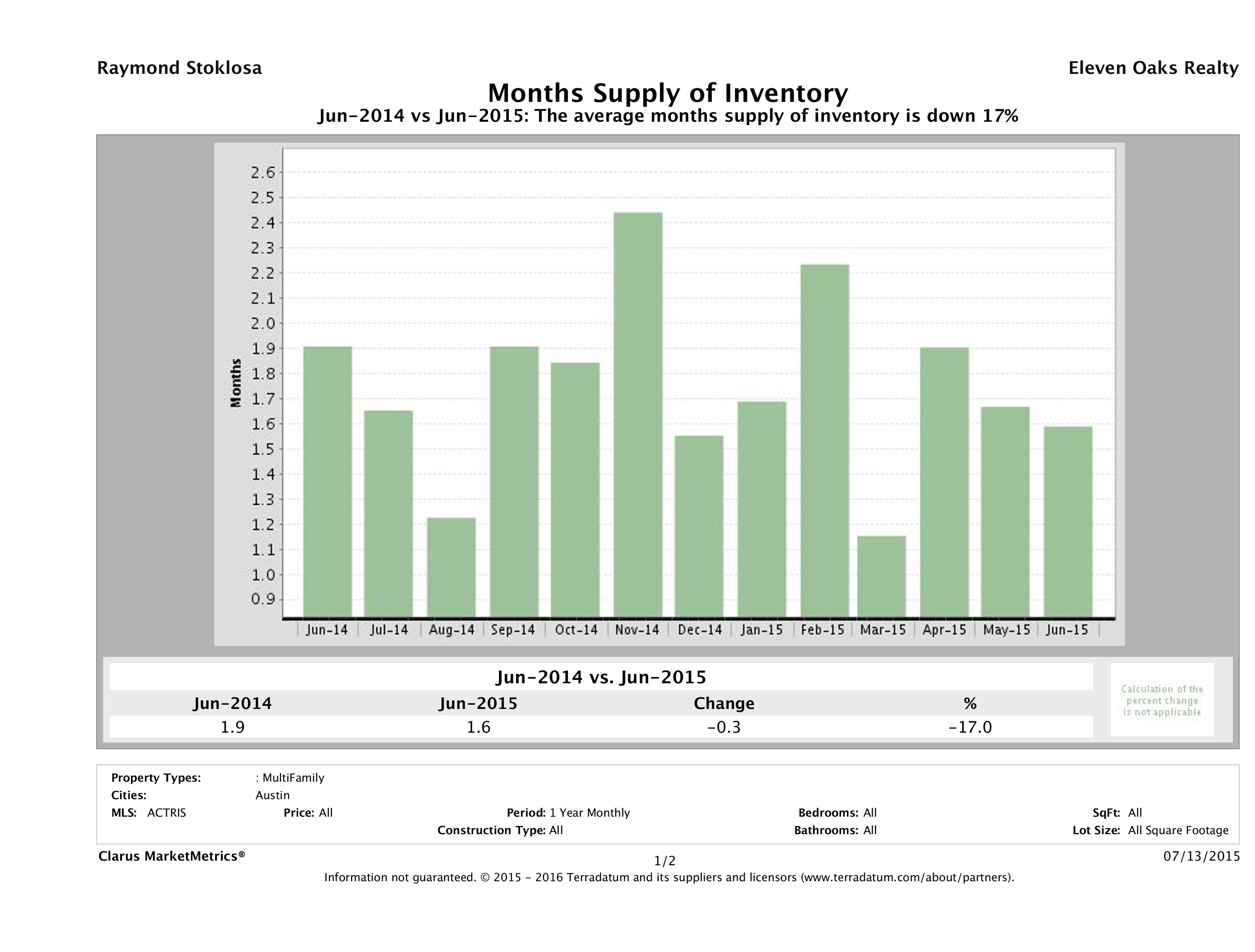Viewport: 1255px width, 952px height.
Task: Click the percent change not applicable note
Action: 1162,700
